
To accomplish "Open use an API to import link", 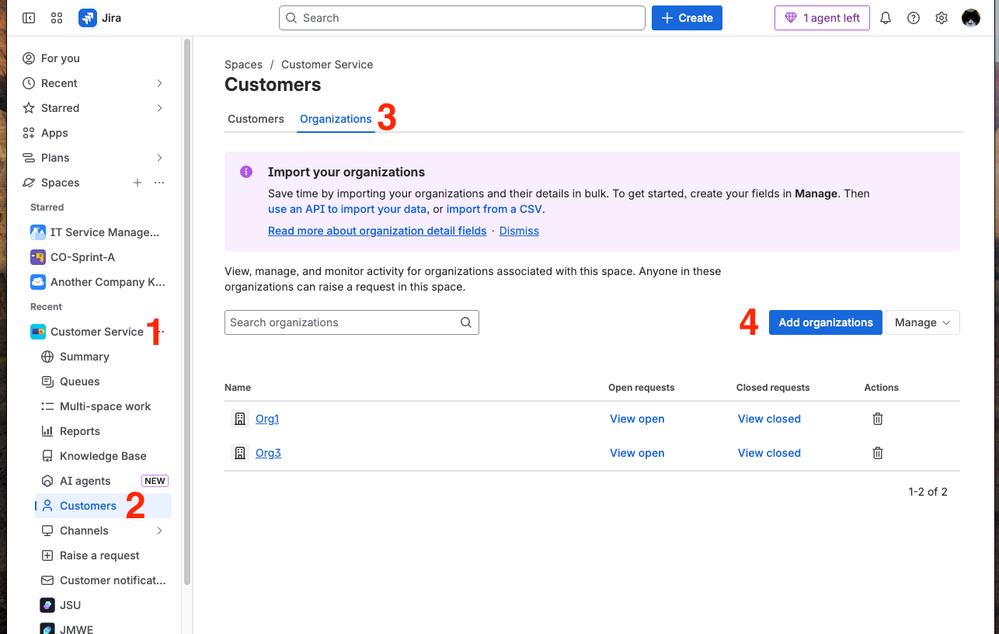I will coord(347,209).
